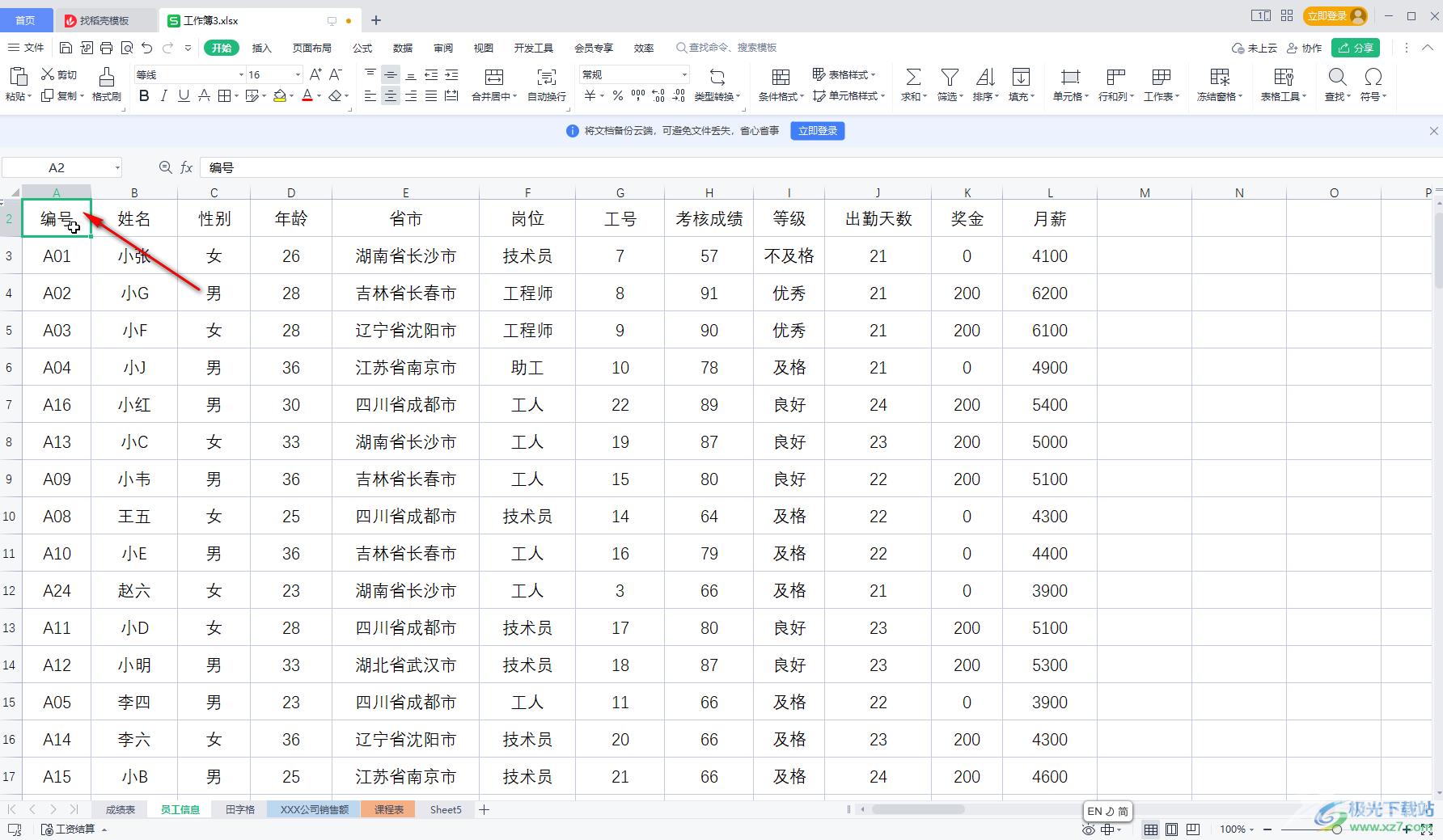The image size is (1443, 840).
Task: Click the red font color A swatch
Action: [x=307, y=96]
